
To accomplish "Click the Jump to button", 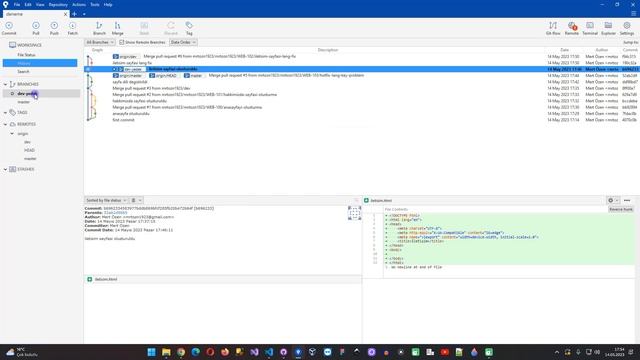I will 630,42.
